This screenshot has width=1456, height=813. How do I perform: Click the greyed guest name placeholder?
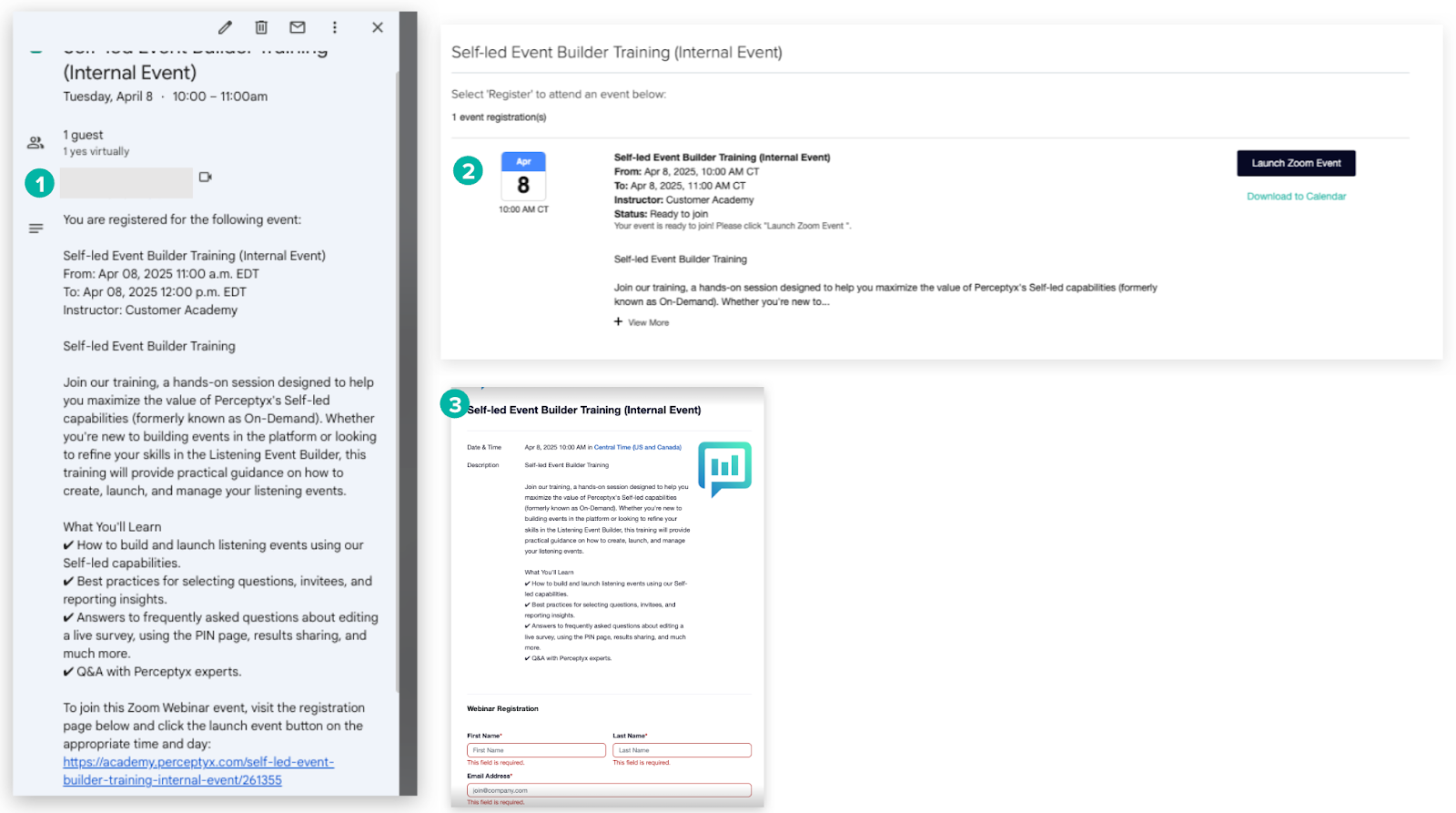(x=126, y=182)
